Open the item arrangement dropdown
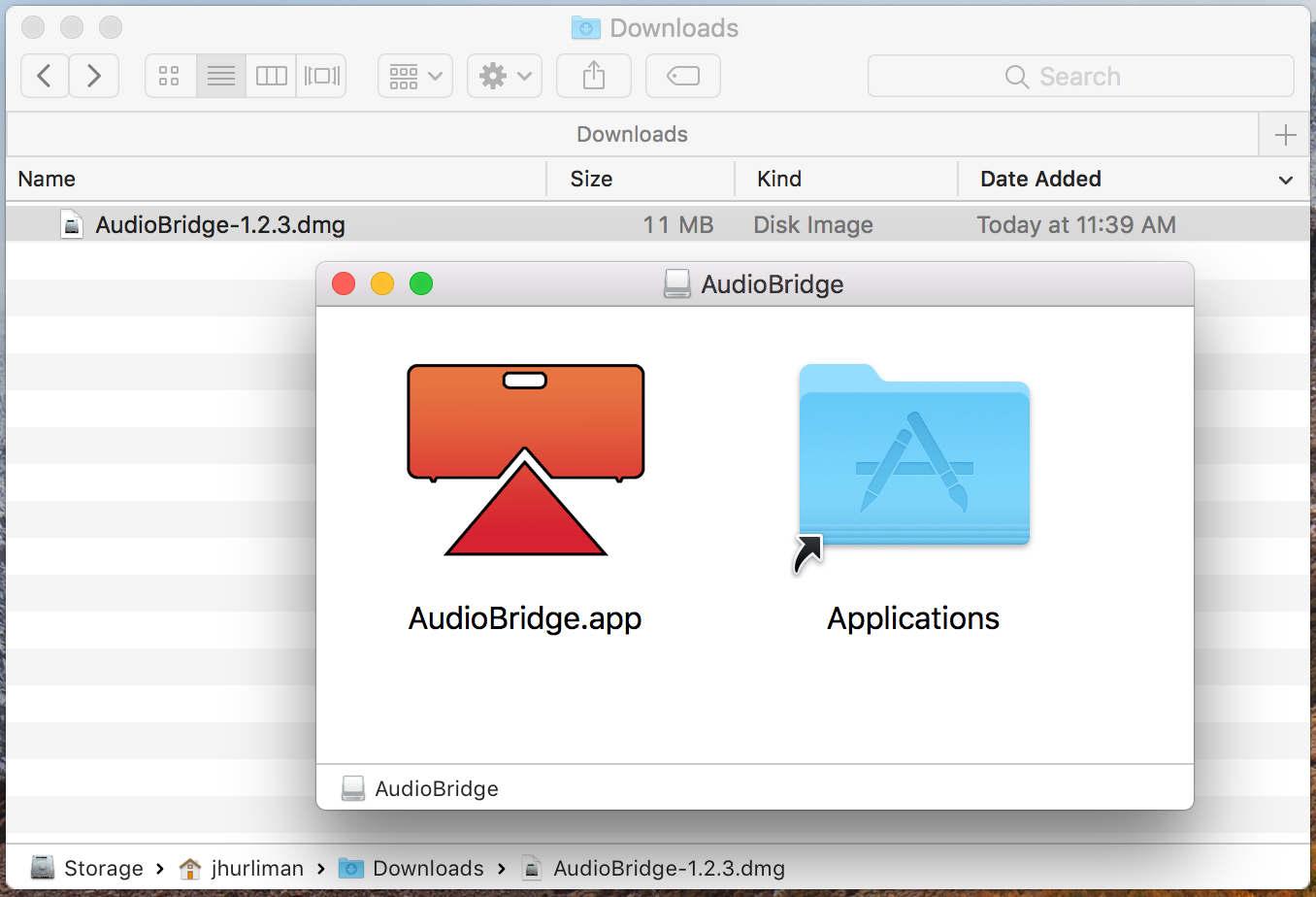The width and height of the screenshot is (1316, 897). click(x=415, y=76)
